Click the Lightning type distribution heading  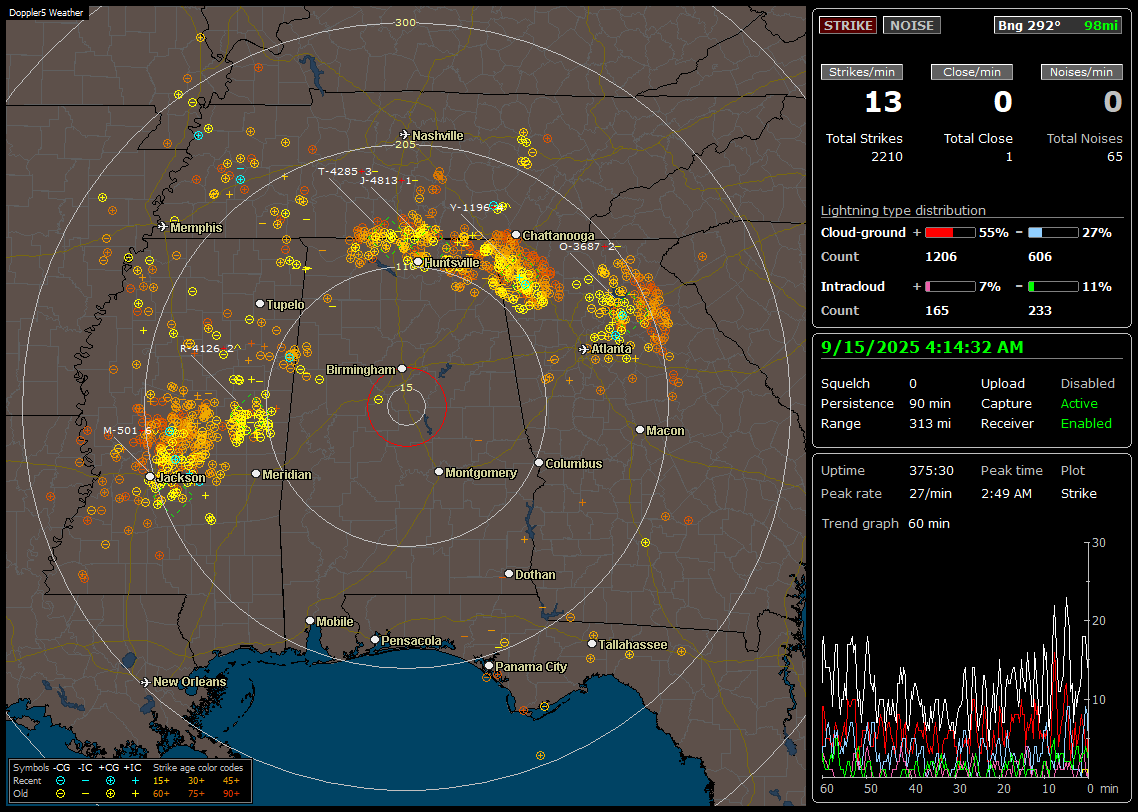(x=903, y=210)
